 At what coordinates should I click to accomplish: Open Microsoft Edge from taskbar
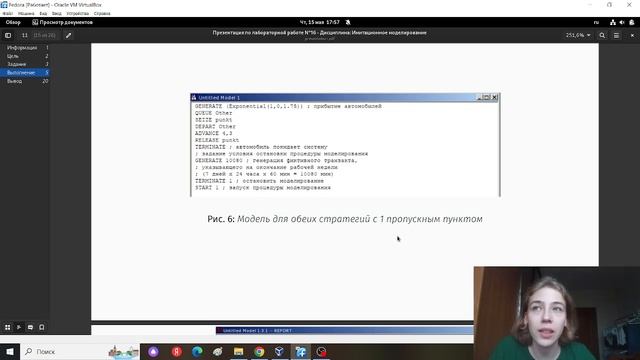[197, 351]
